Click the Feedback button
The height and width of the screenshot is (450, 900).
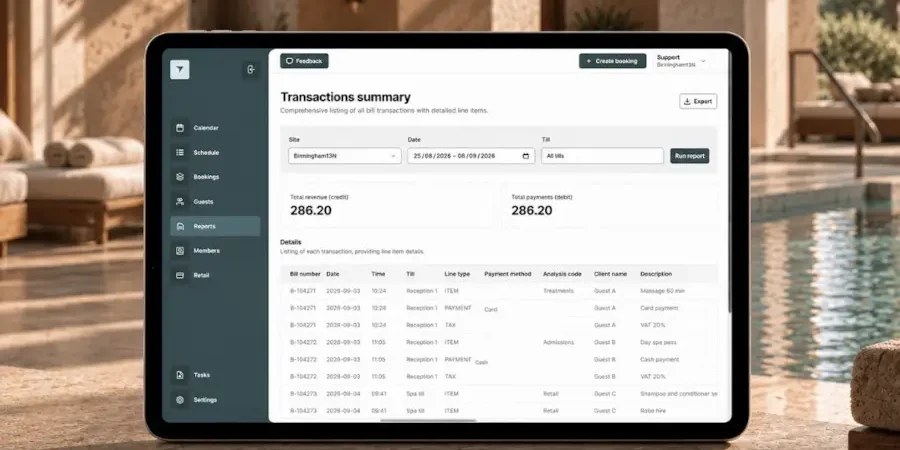coord(304,61)
